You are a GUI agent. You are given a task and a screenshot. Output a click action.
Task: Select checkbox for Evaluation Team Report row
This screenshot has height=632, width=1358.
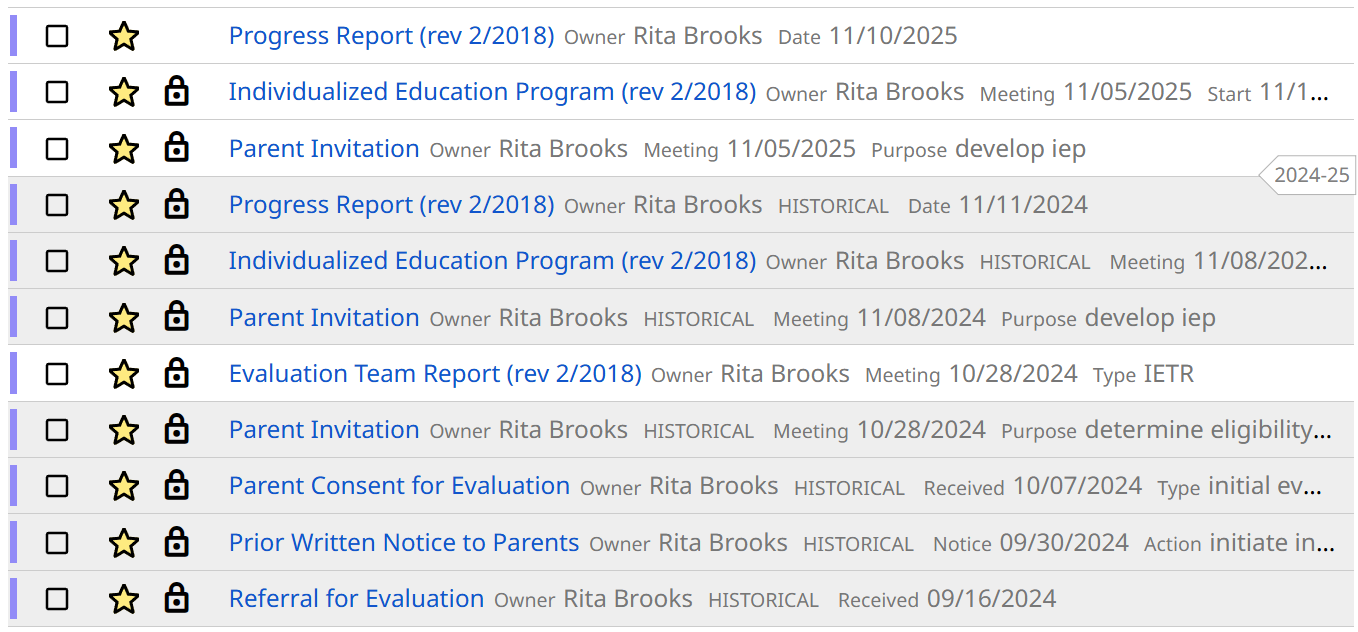[x=57, y=374]
